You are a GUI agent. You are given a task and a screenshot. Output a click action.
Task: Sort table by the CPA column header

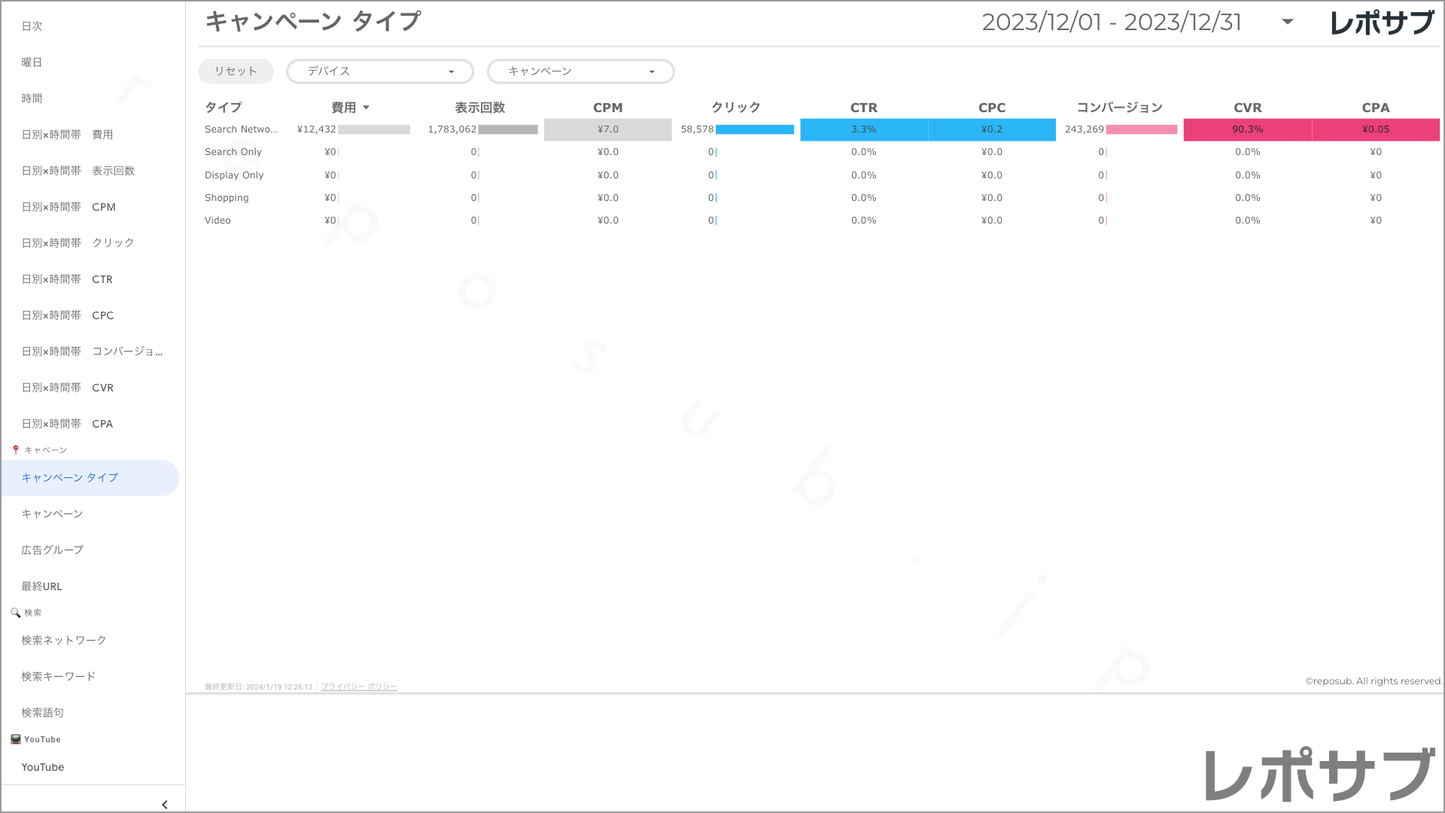[x=1375, y=108]
